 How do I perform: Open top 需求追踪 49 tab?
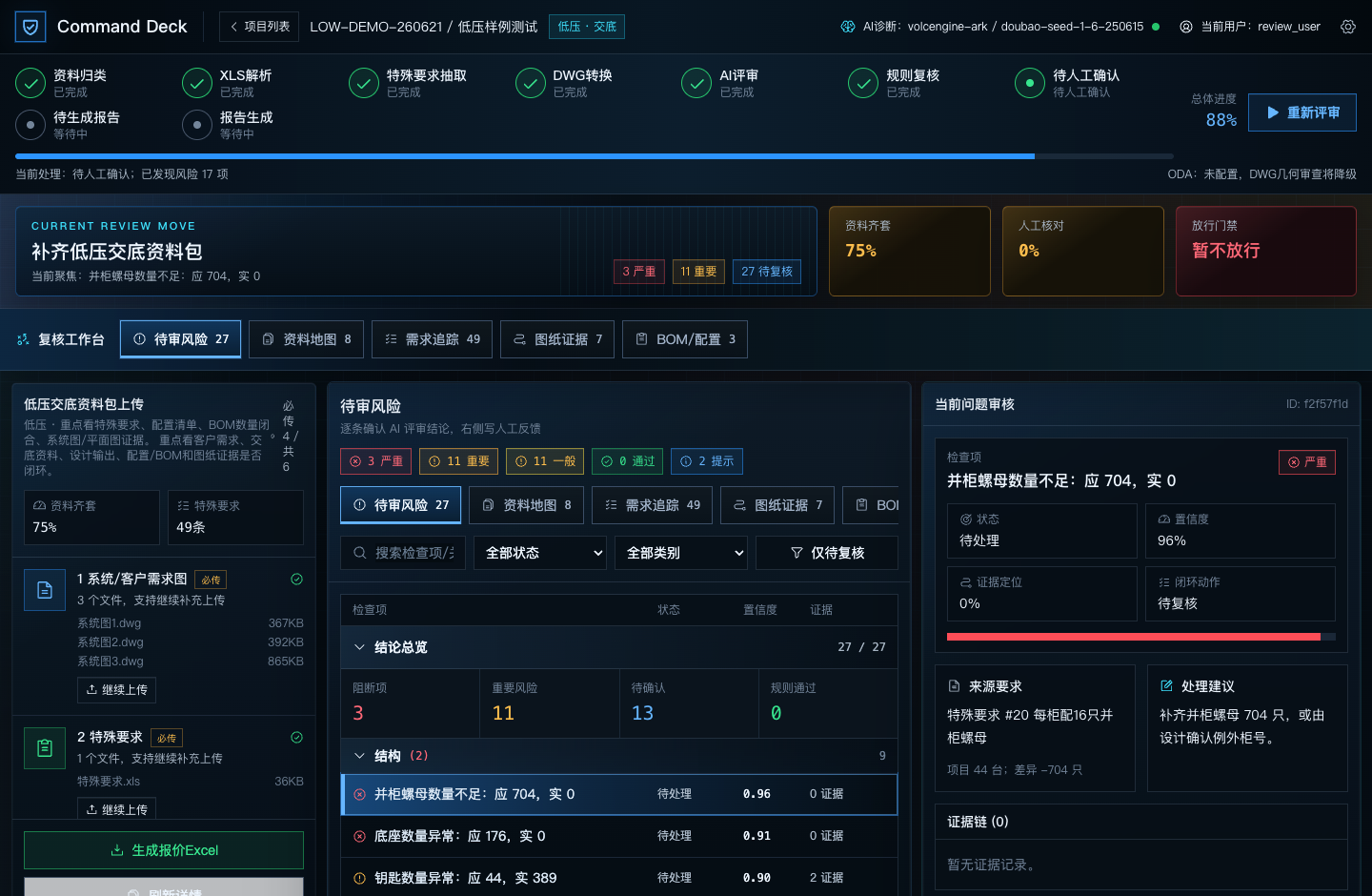[433, 339]
